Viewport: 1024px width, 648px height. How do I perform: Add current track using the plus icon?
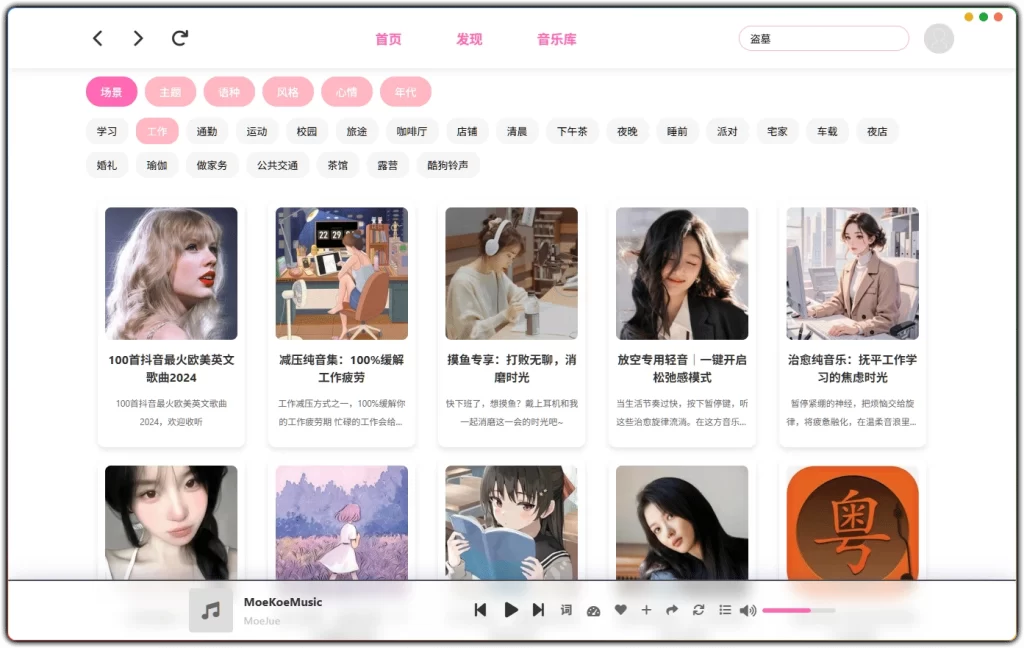[x=647, y=609]
